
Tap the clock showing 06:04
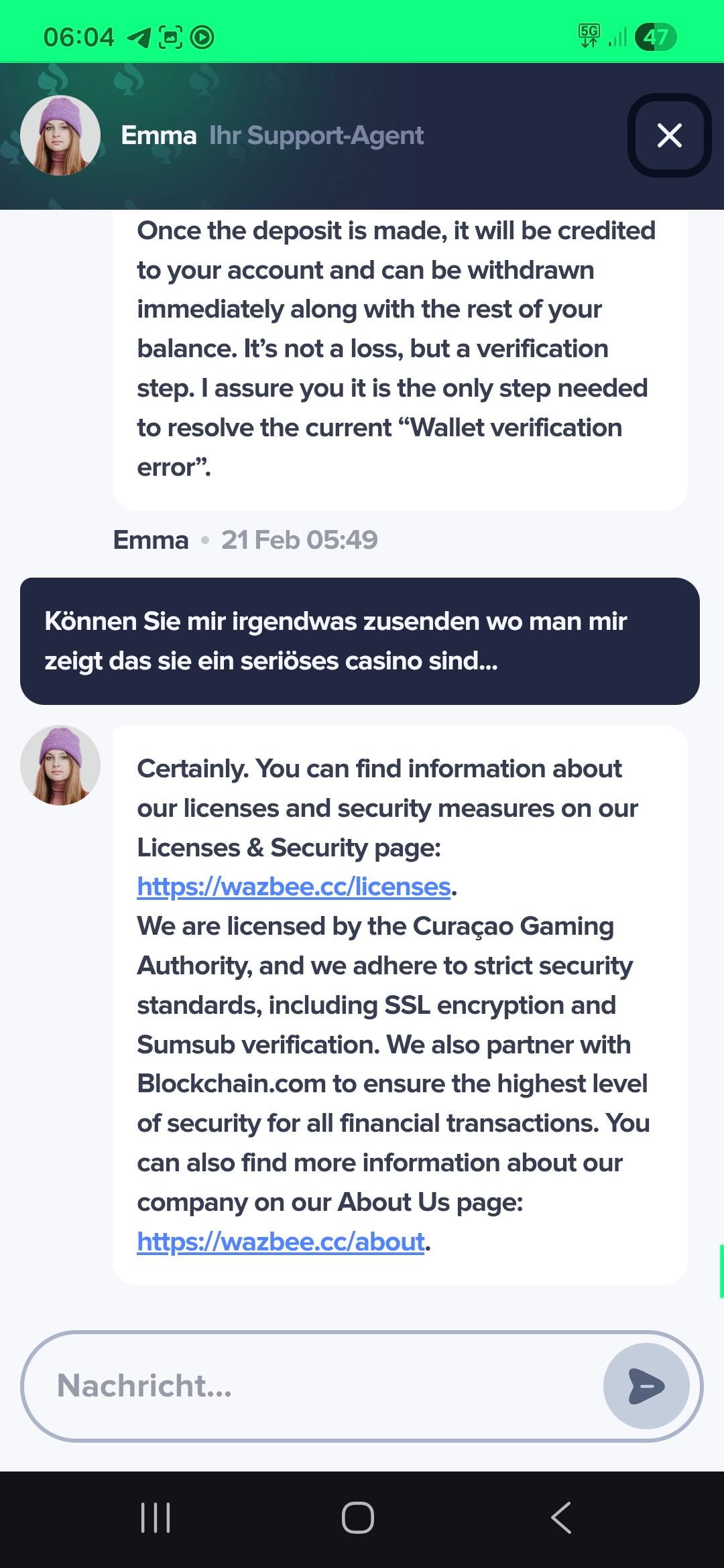78,37
